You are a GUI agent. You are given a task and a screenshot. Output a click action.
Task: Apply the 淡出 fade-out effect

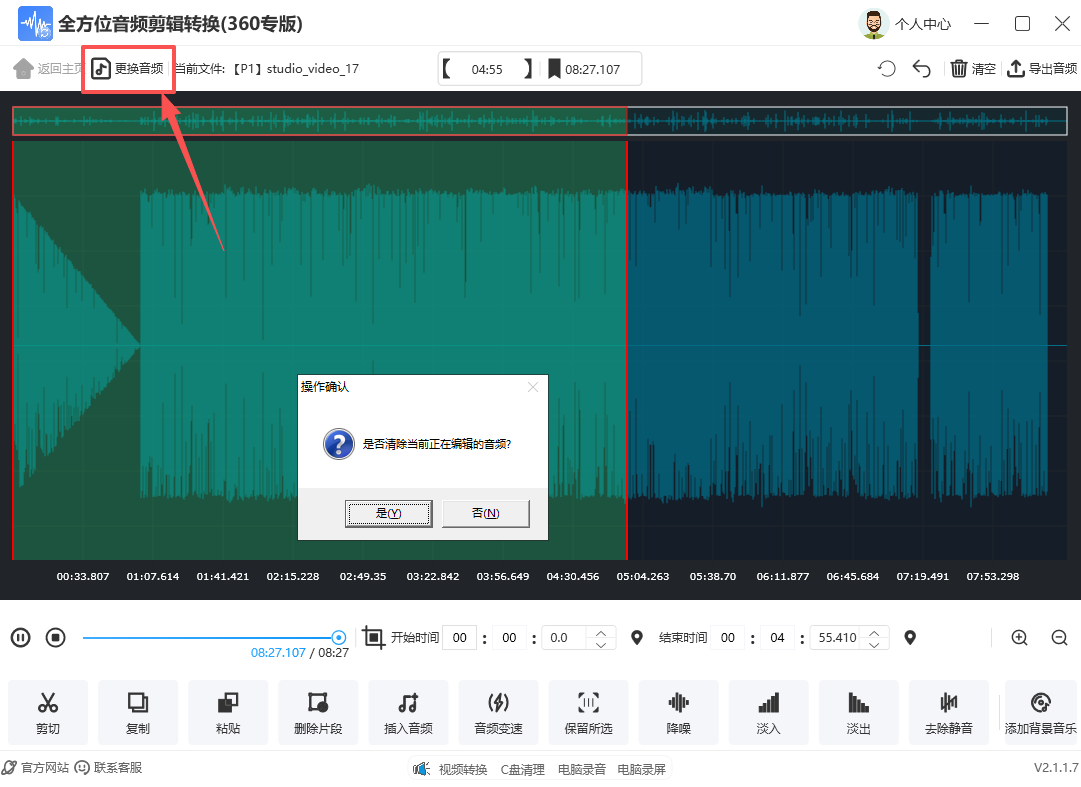point(858,712)
